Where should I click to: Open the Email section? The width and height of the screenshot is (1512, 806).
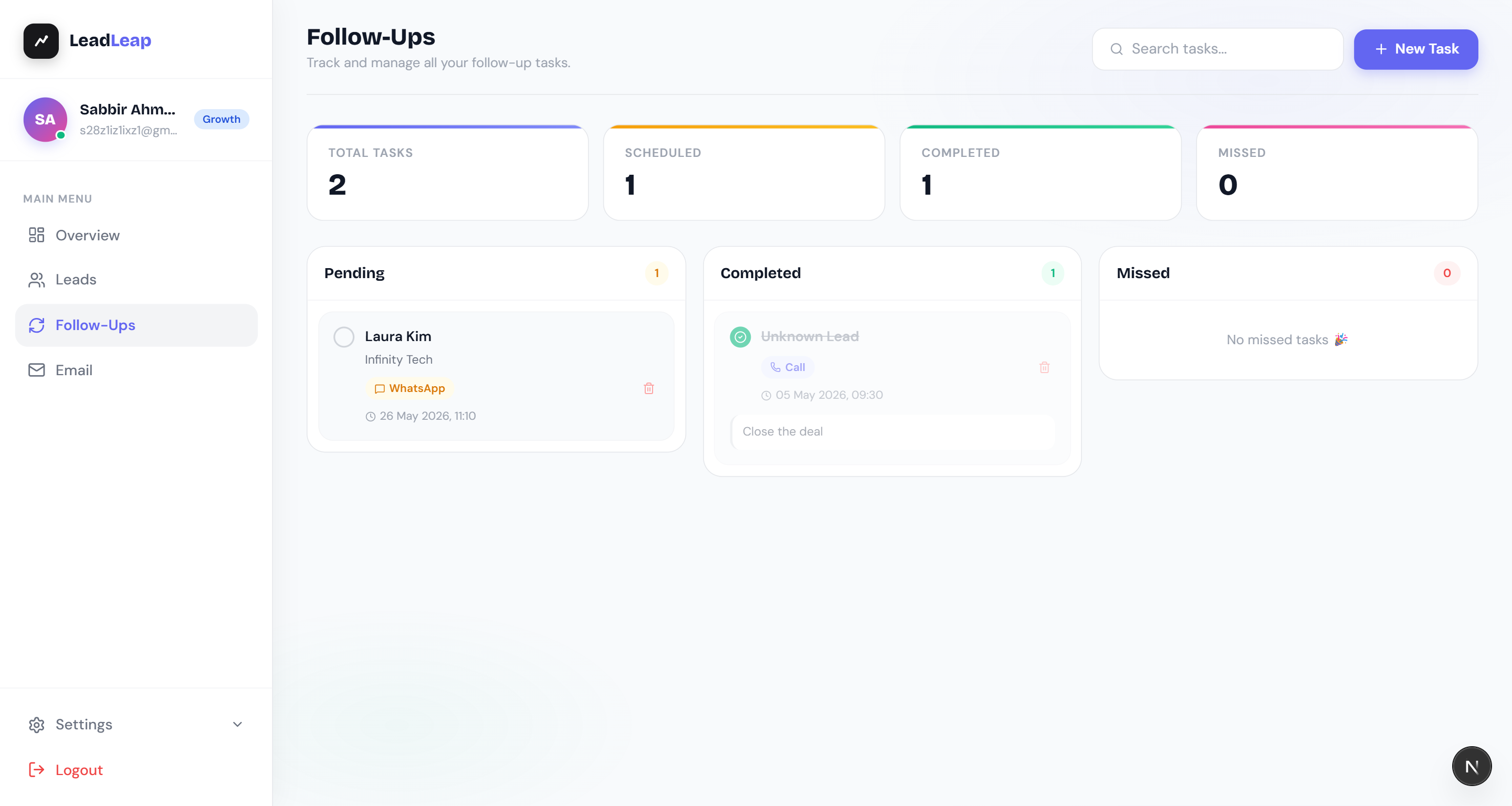pos(136,370)
